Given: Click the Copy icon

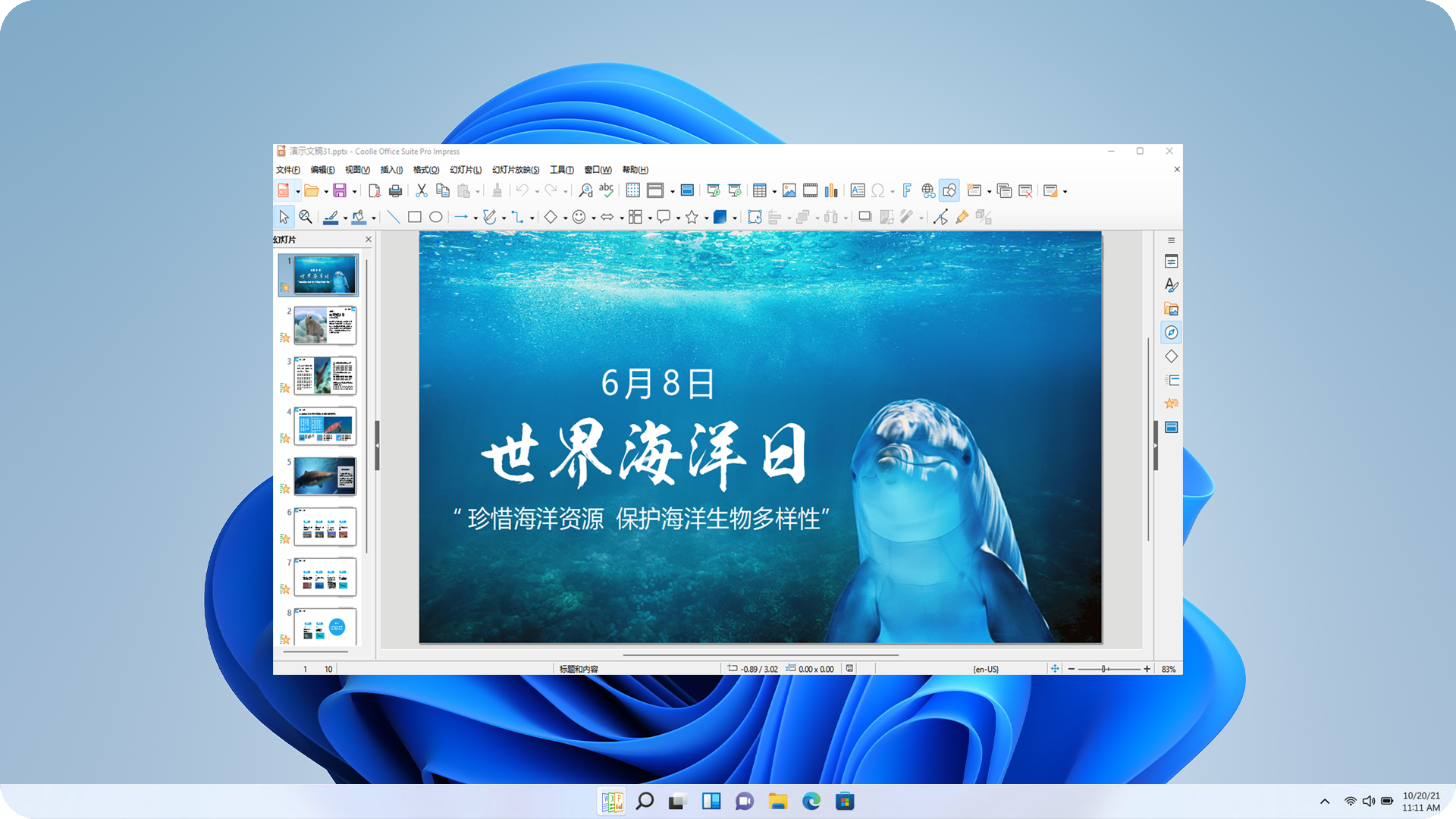Looking at the screenshot, I should (x=443, y=190).
